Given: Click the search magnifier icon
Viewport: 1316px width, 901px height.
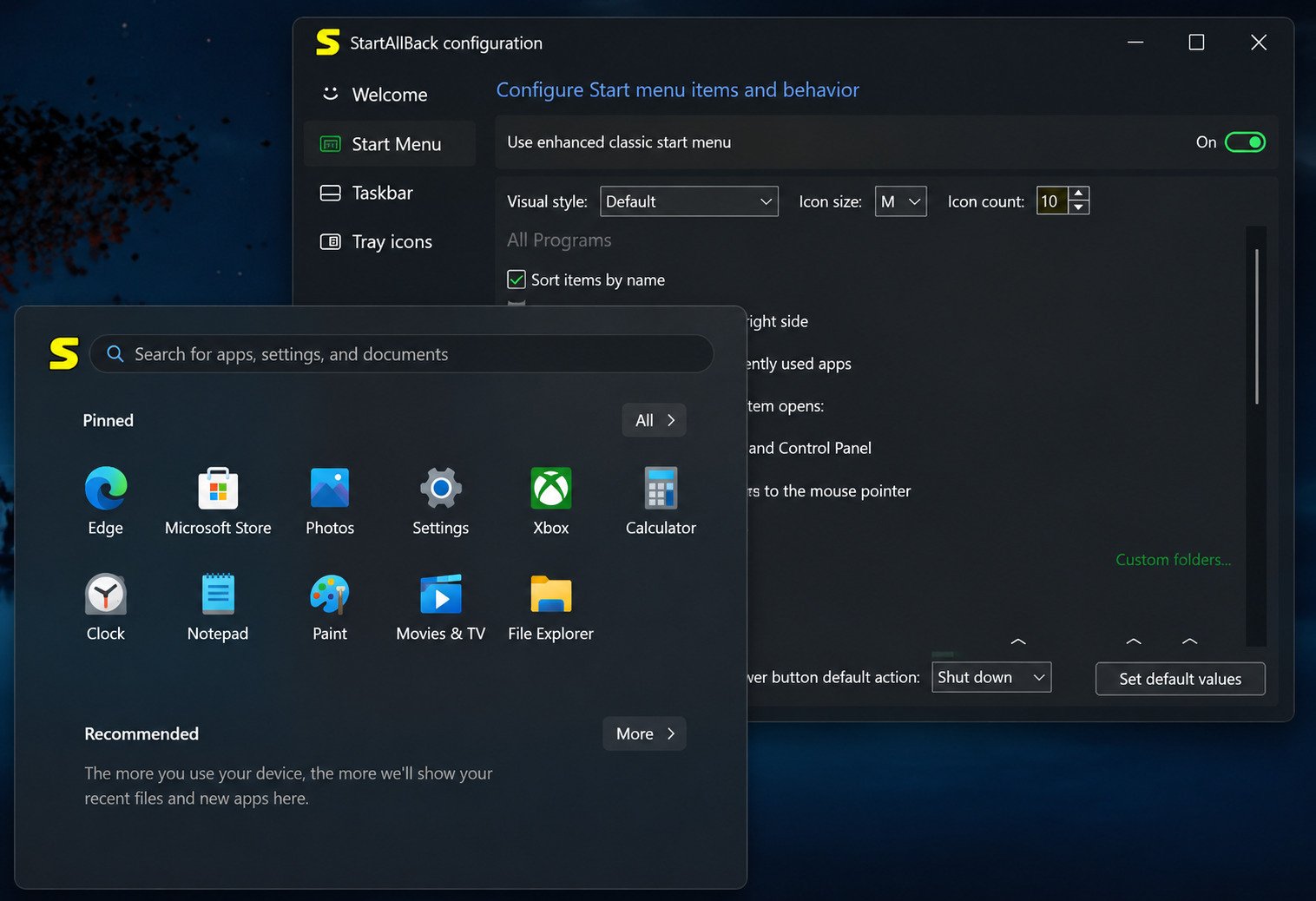Looking at the screenshot, I should point(115,354).
